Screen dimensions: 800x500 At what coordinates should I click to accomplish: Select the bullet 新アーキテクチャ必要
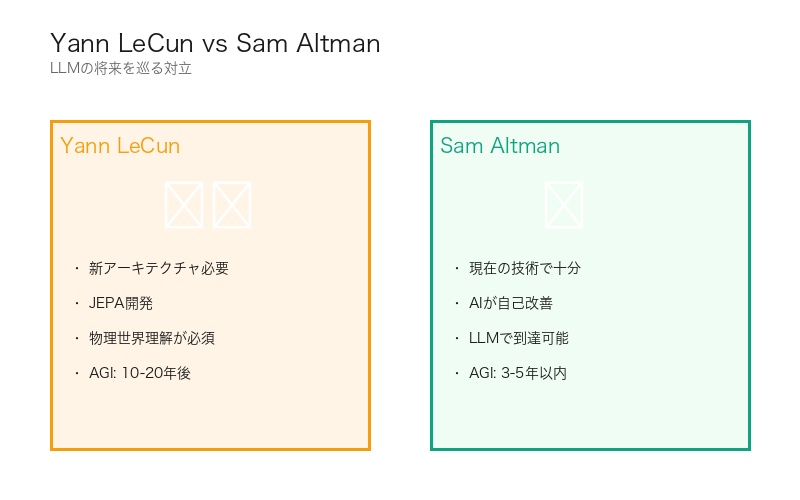pyautogui.click(x=159, y=268)
